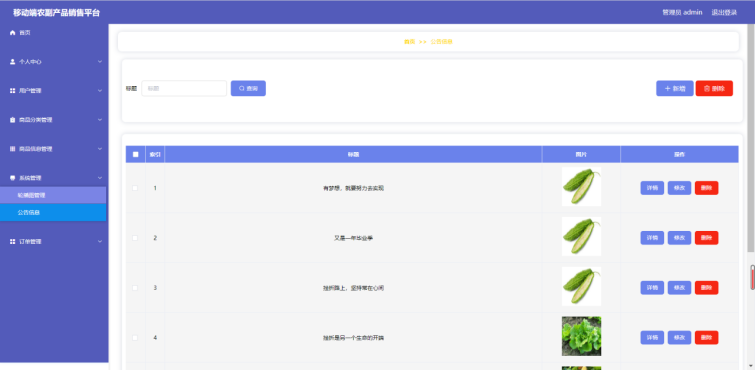Click the blue 新增 add button
This screenshot has width=755, height=371.
pos(675,88)
